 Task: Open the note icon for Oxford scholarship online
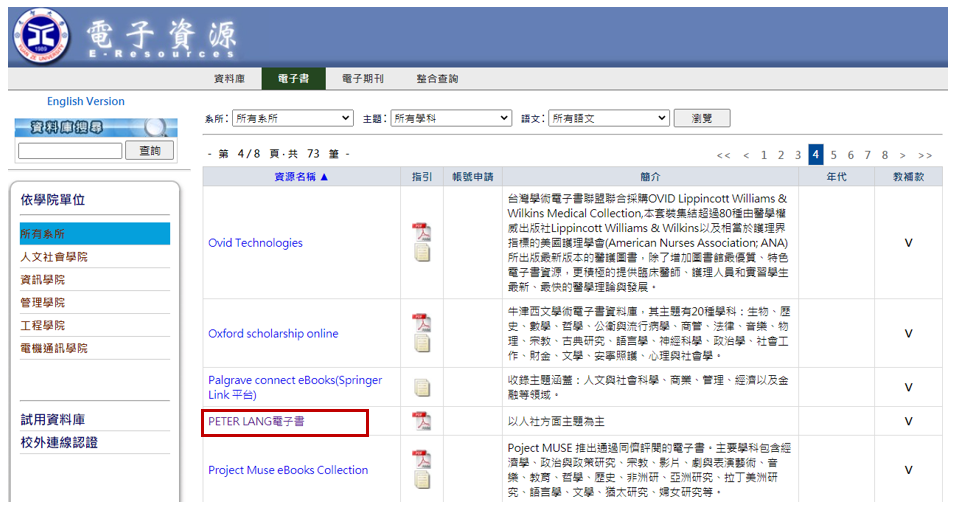422,344
